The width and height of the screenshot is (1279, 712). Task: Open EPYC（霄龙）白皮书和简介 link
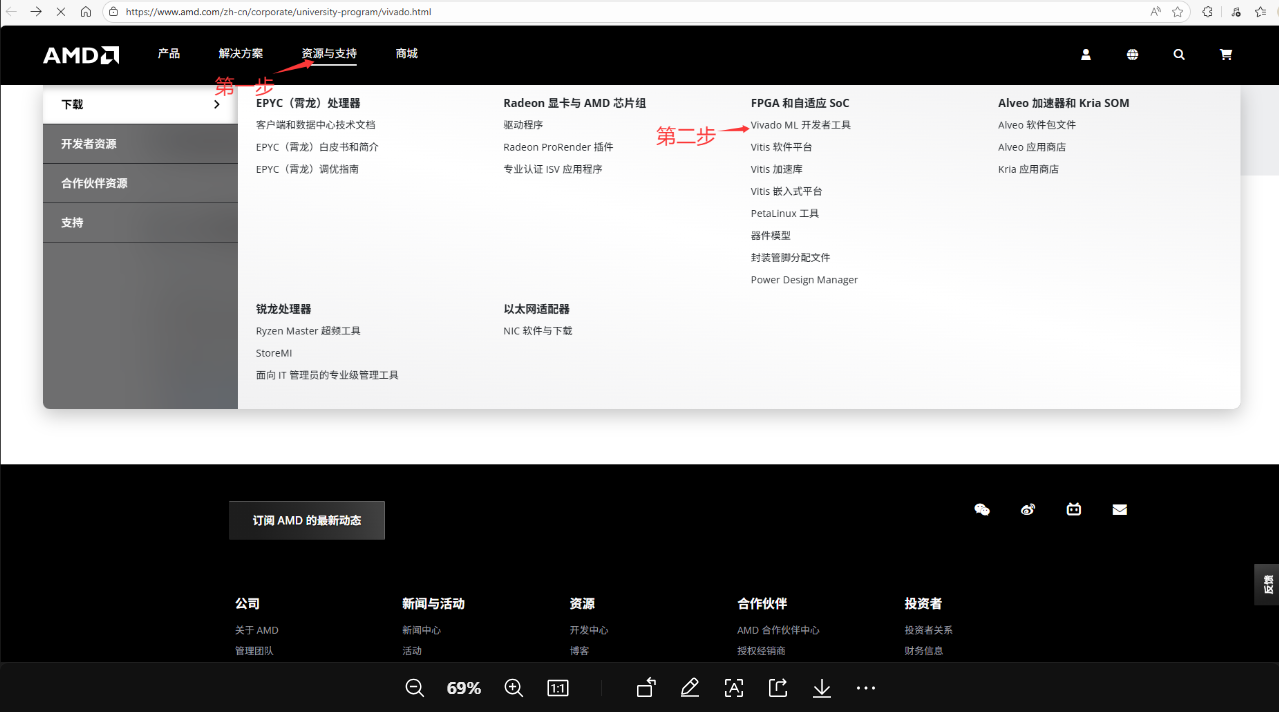click(x=317, y=147)
